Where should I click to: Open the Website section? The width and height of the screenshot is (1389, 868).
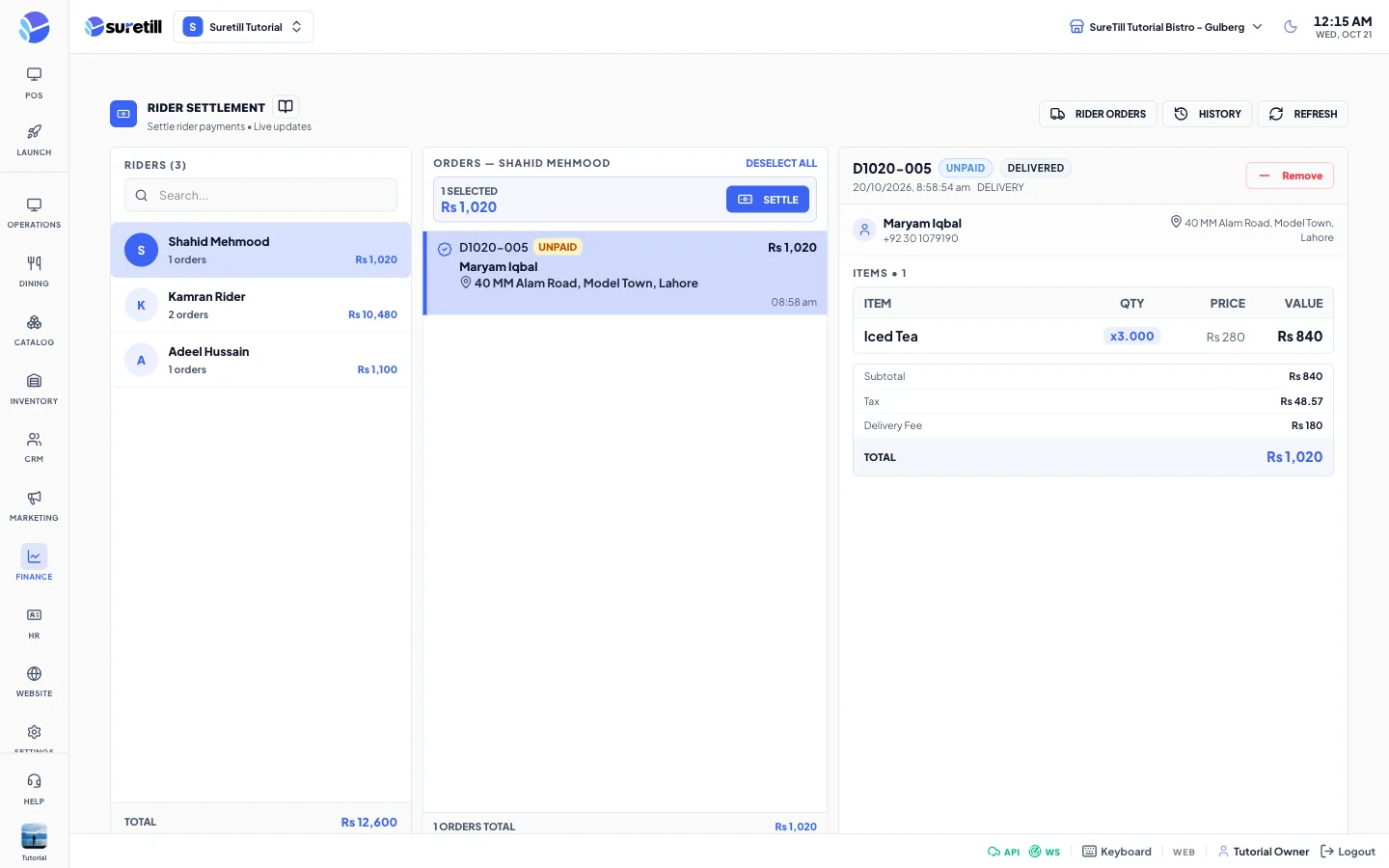tap(34, 682)
